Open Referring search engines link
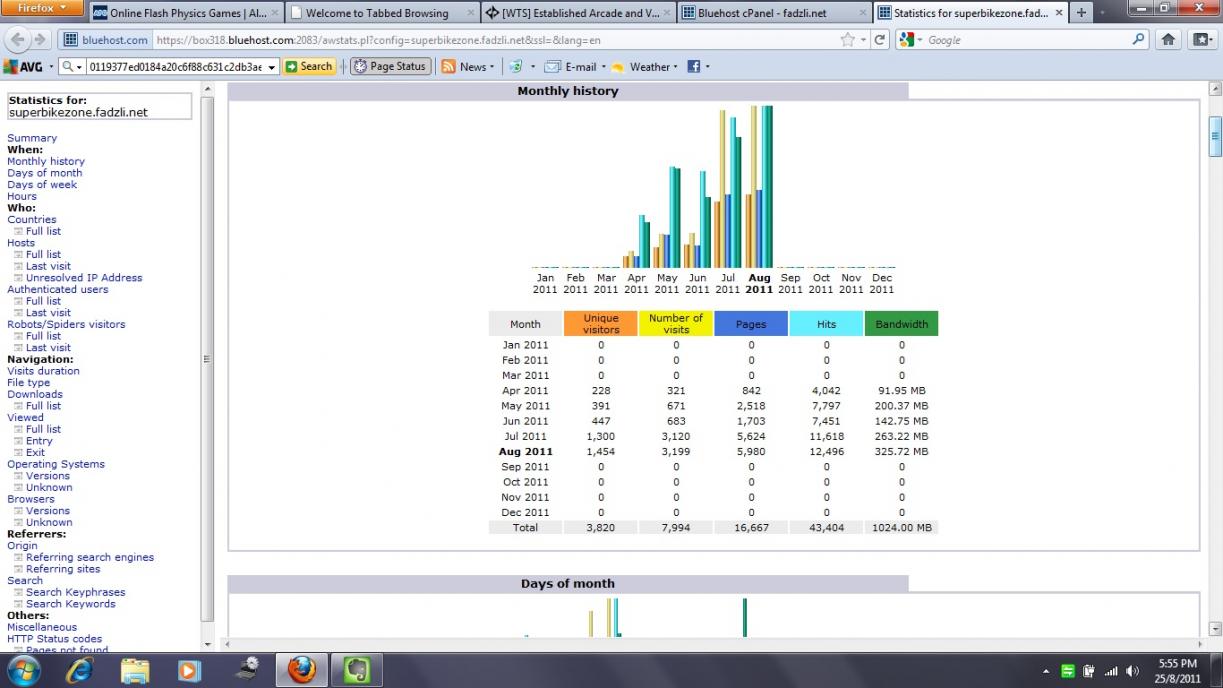The image size is (1223, 688). click(x=90, y=557)
